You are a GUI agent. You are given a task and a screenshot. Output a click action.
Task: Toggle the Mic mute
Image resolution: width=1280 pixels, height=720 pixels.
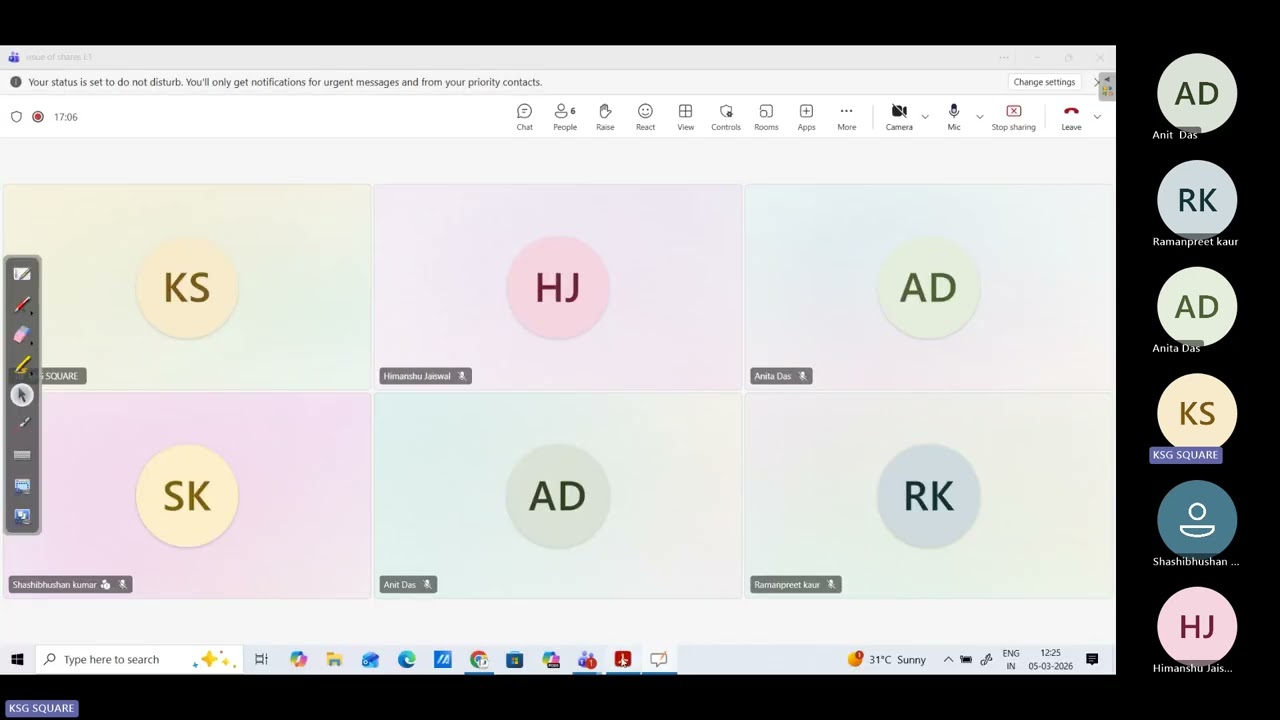pos(954,117)
